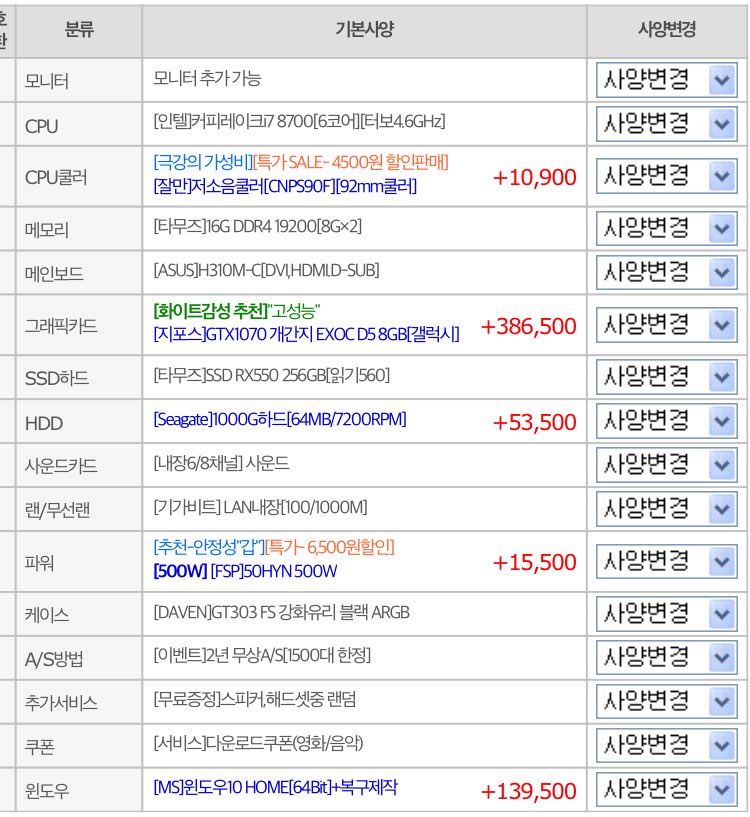Open the 사양변경 dropdown for 케이스 row
This screenshot has height=817, width=750.
tap(666, 614)
